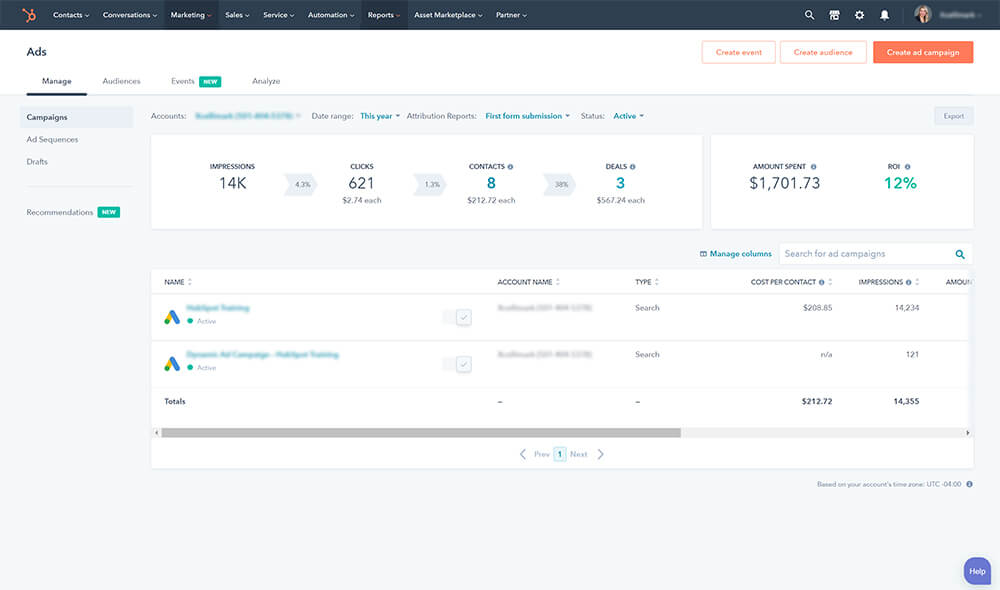
Task: Click the magnifier in the campaign search bar
Action: coord(959,254)
